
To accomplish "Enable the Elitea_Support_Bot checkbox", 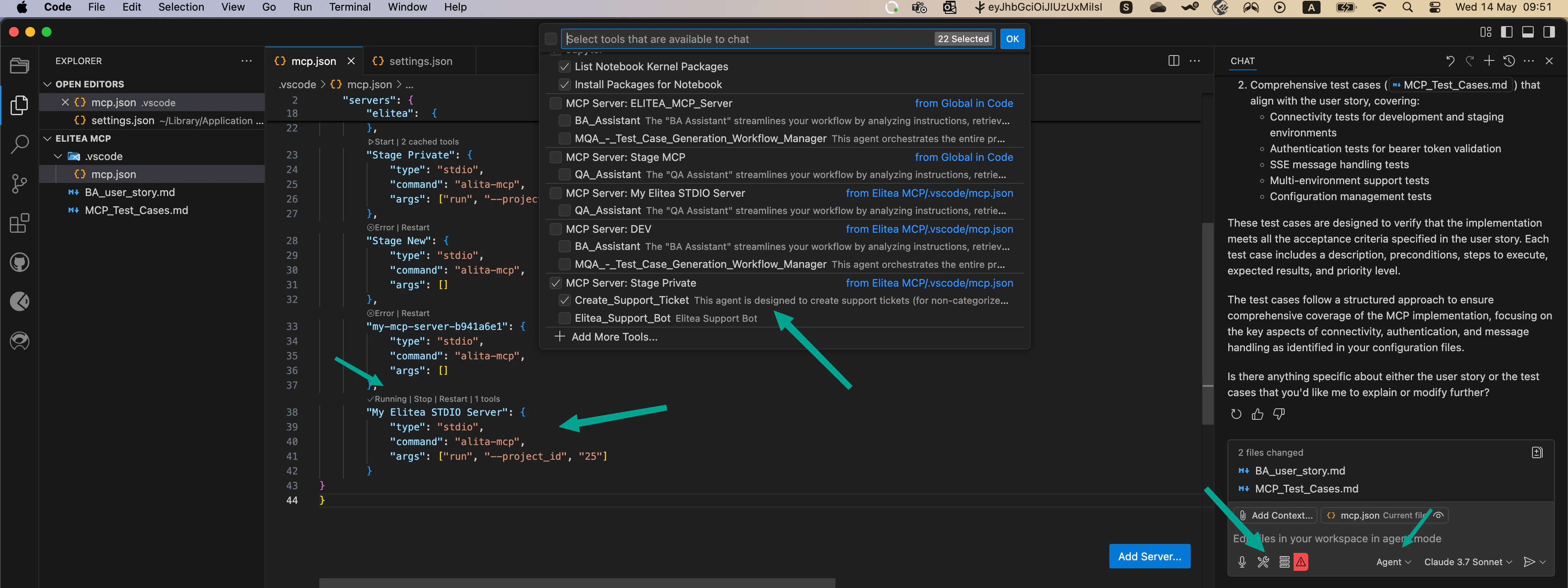I will 564,318.
